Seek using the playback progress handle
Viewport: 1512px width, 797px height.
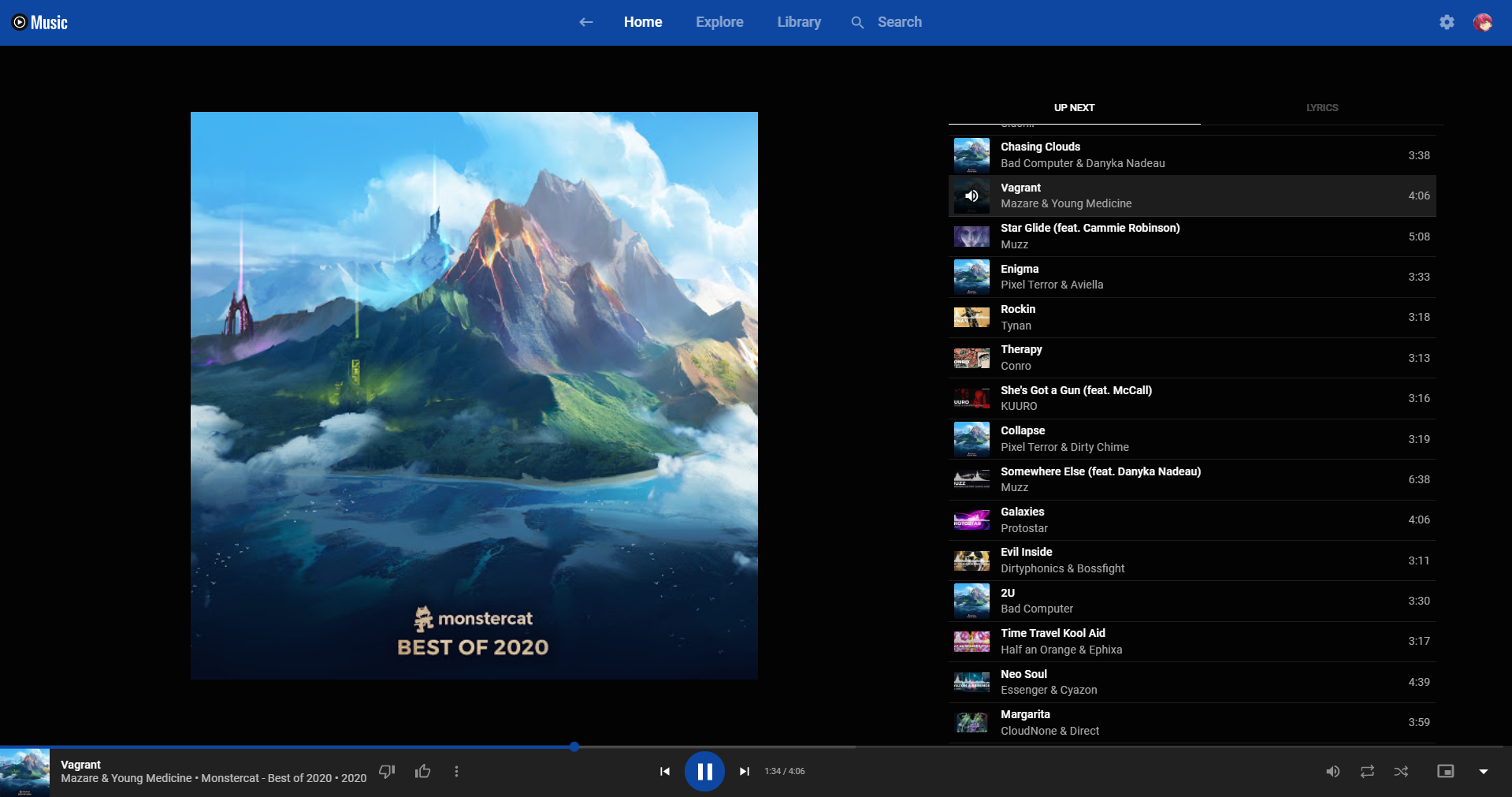point(574,747)
